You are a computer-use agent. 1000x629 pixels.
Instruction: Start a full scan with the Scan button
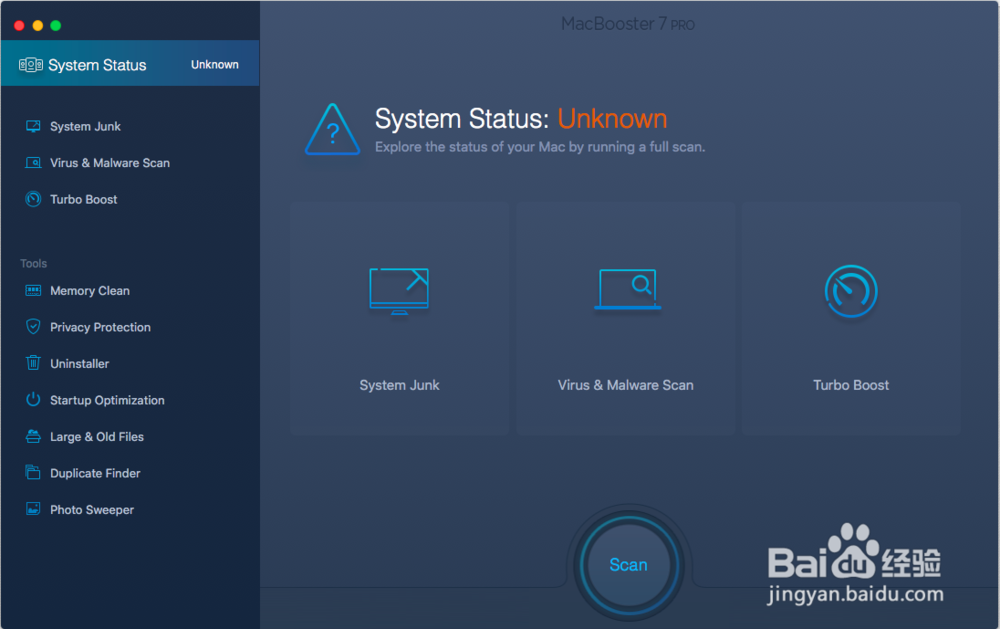pyautogui.click(x=628, y=565)
